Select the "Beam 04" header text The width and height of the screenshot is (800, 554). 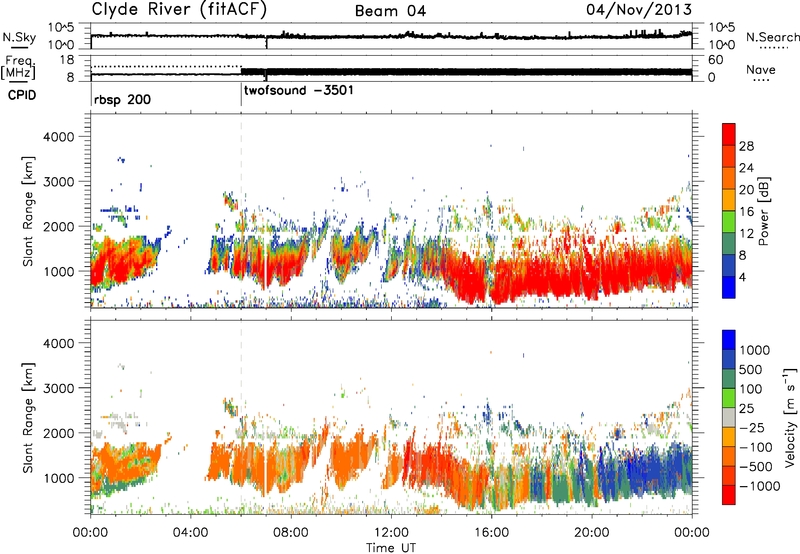(x=390, y=11)
